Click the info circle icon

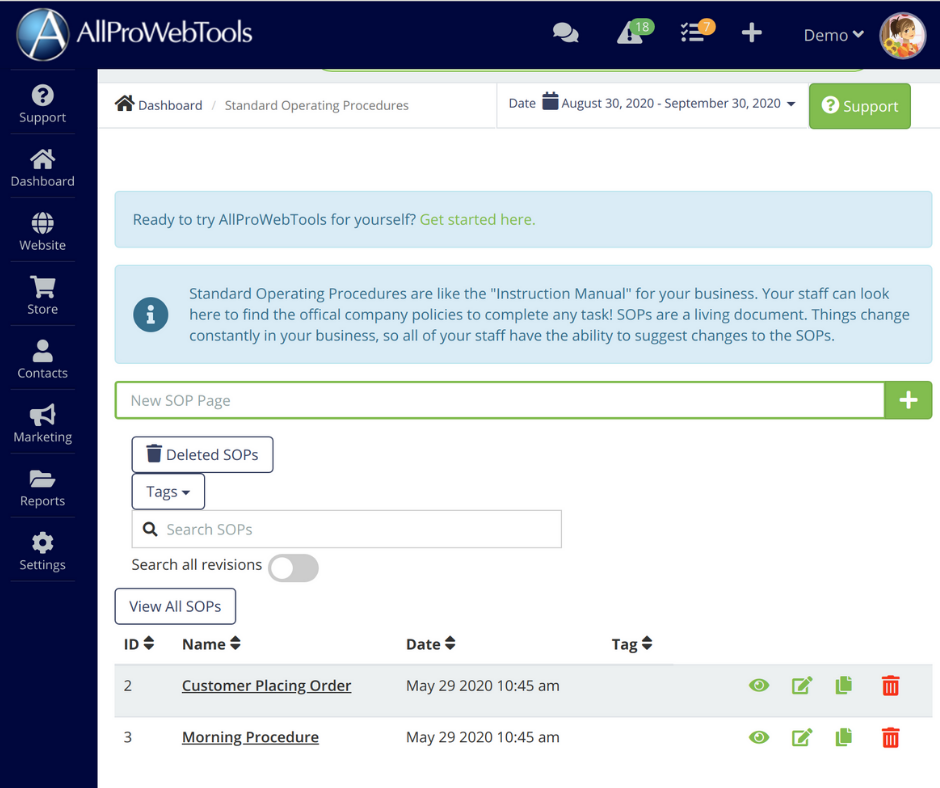coord(150,315)
